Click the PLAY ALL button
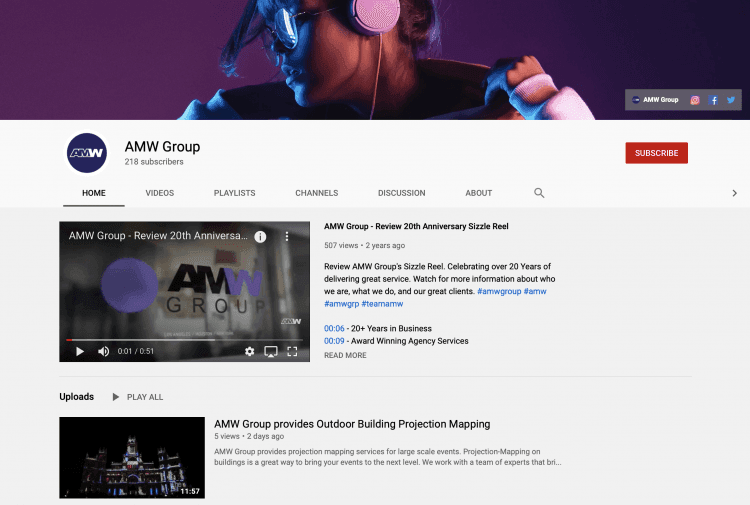The height and width of the screenshot is (505, 750). point(138,397)
